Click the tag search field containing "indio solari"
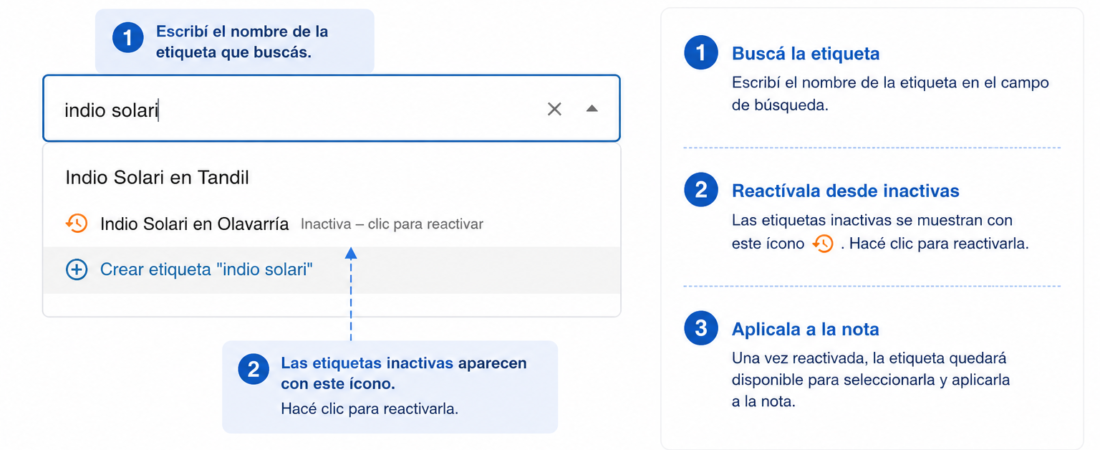The height and width of the screenshot is (450, 1100). click(331, 108)
